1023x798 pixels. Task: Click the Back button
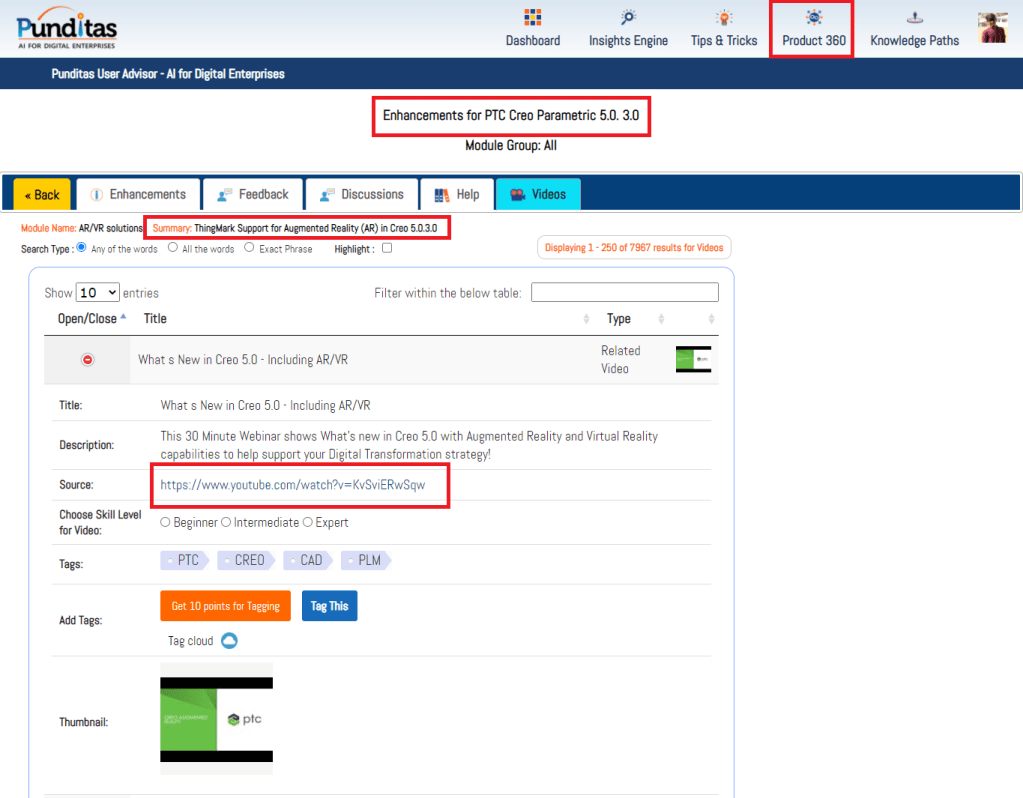point(42,195)
